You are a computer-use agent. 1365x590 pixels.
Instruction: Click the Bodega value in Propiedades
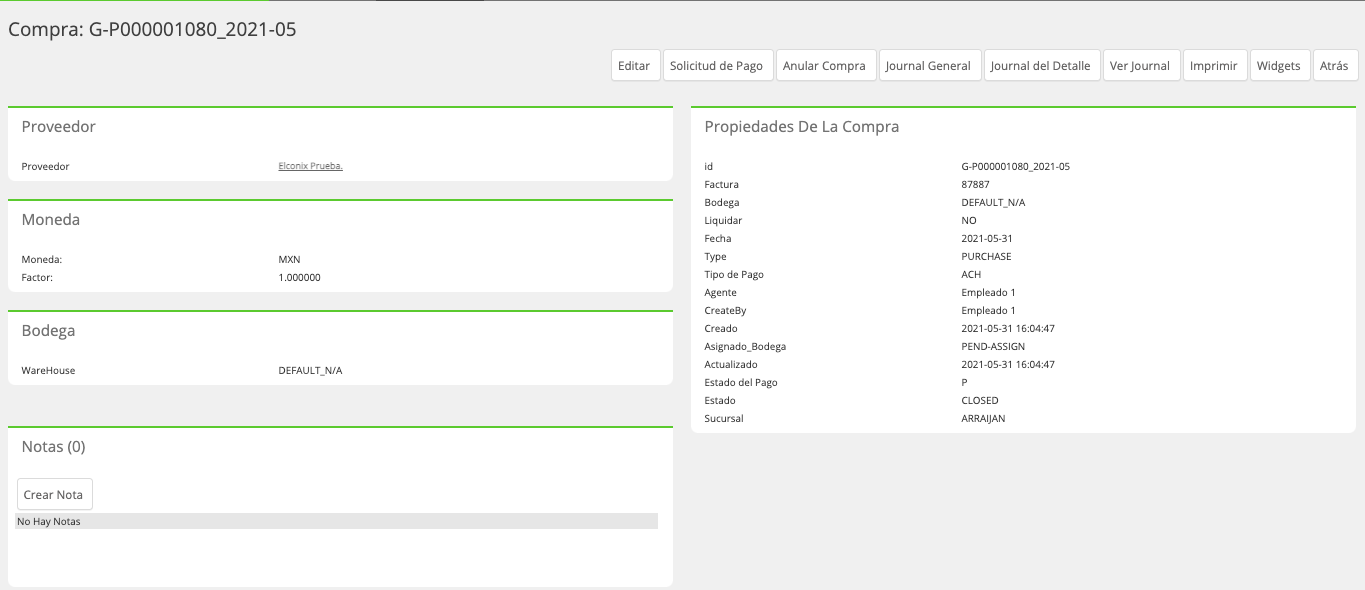tap(993, 202)
